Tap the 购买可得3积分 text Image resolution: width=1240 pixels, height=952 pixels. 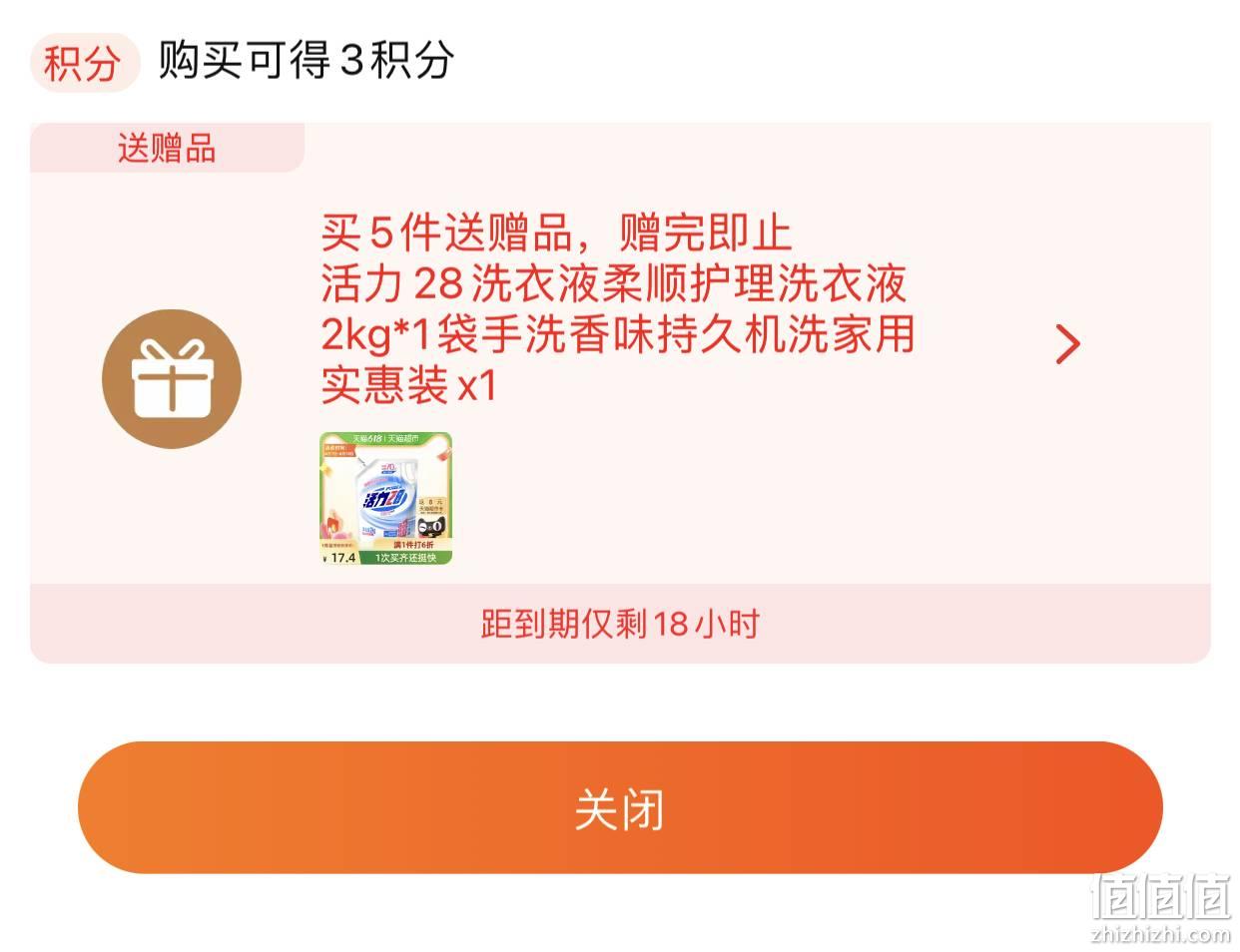click(x=306, y=61)
